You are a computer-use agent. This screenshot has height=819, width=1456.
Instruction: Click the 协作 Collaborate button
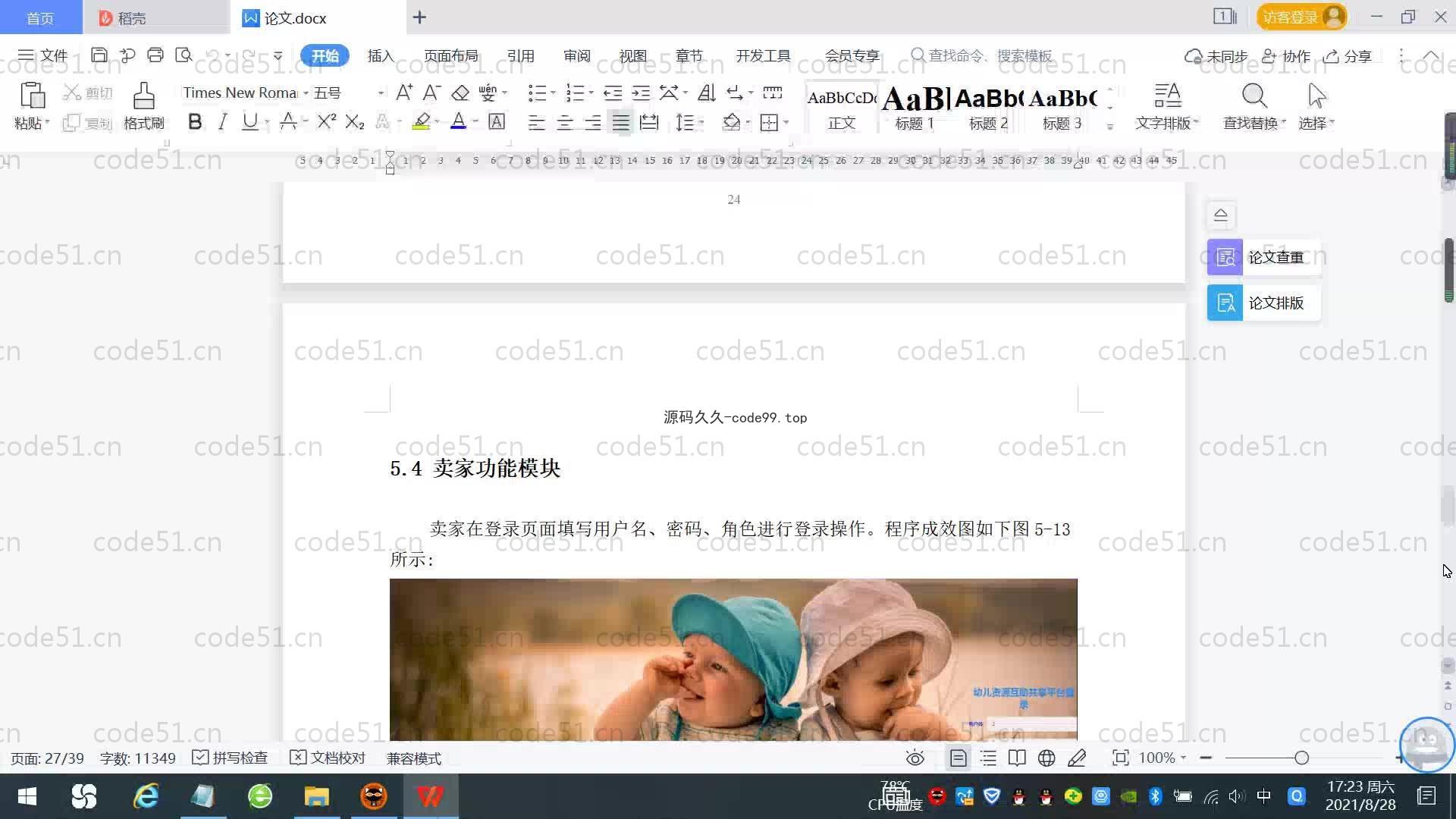tap(1286, 56)
